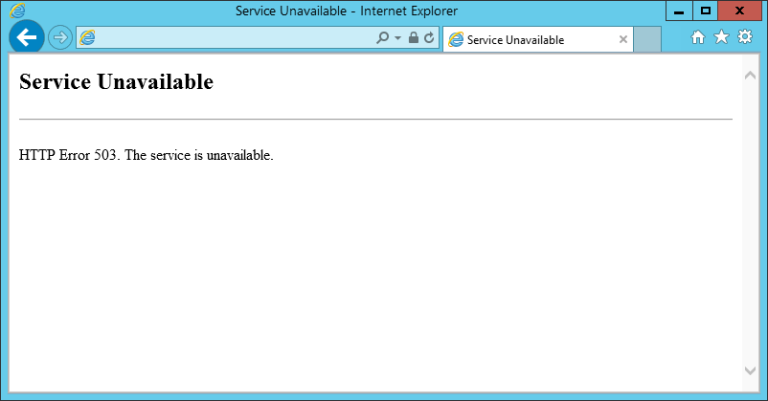Go back using the Back arrow button
768x401 pixels.
[x=26, y=37]
